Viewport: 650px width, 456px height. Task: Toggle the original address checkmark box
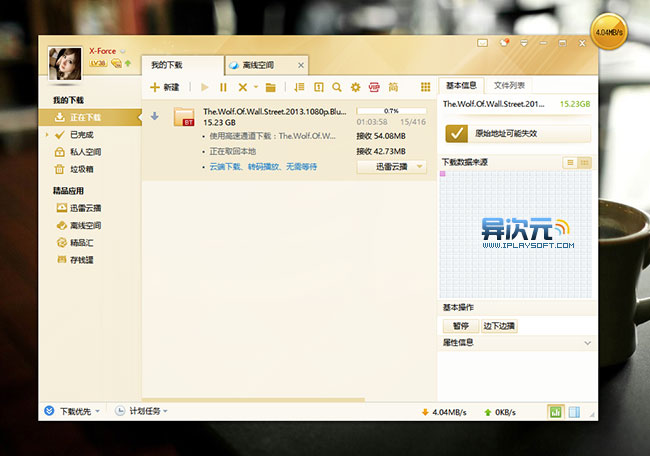[456, 133]
